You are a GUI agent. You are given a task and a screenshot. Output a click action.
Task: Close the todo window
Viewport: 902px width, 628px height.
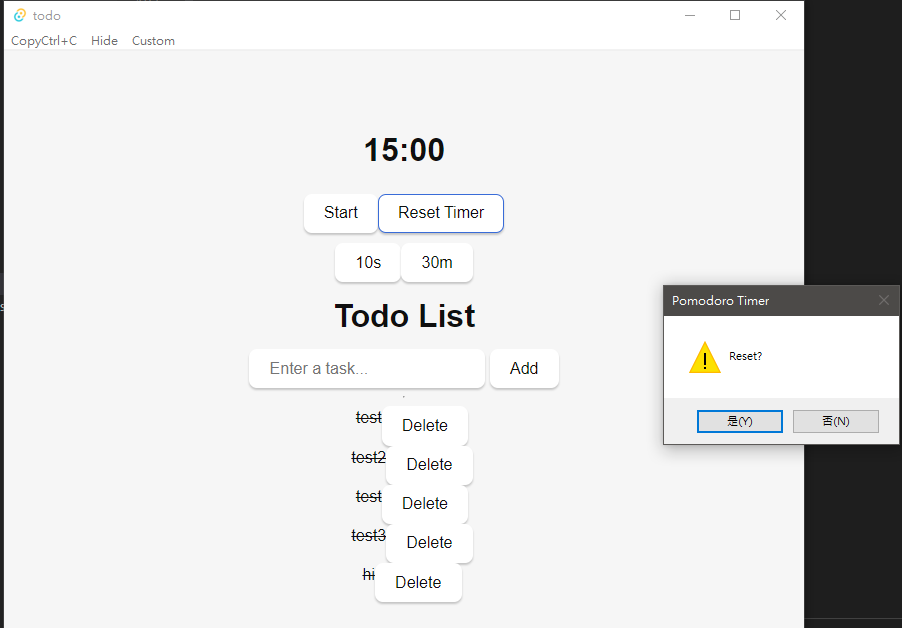780,16
